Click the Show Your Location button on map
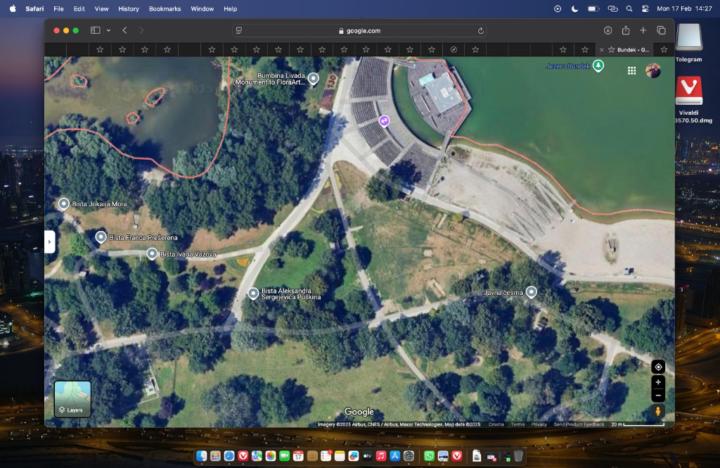 (658, 367)
